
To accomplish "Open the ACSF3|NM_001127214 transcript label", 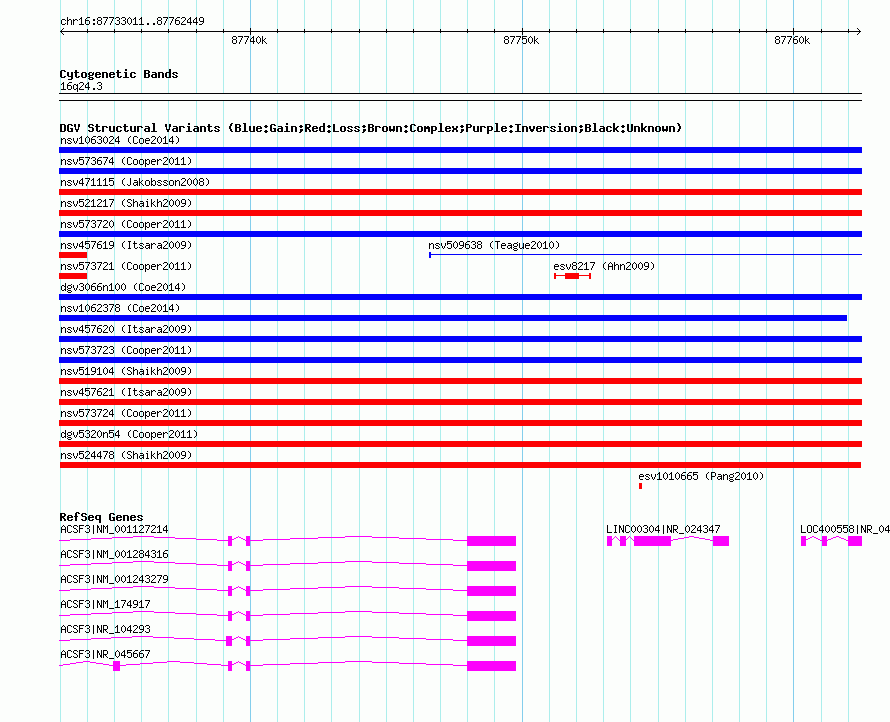I will 114,529.
